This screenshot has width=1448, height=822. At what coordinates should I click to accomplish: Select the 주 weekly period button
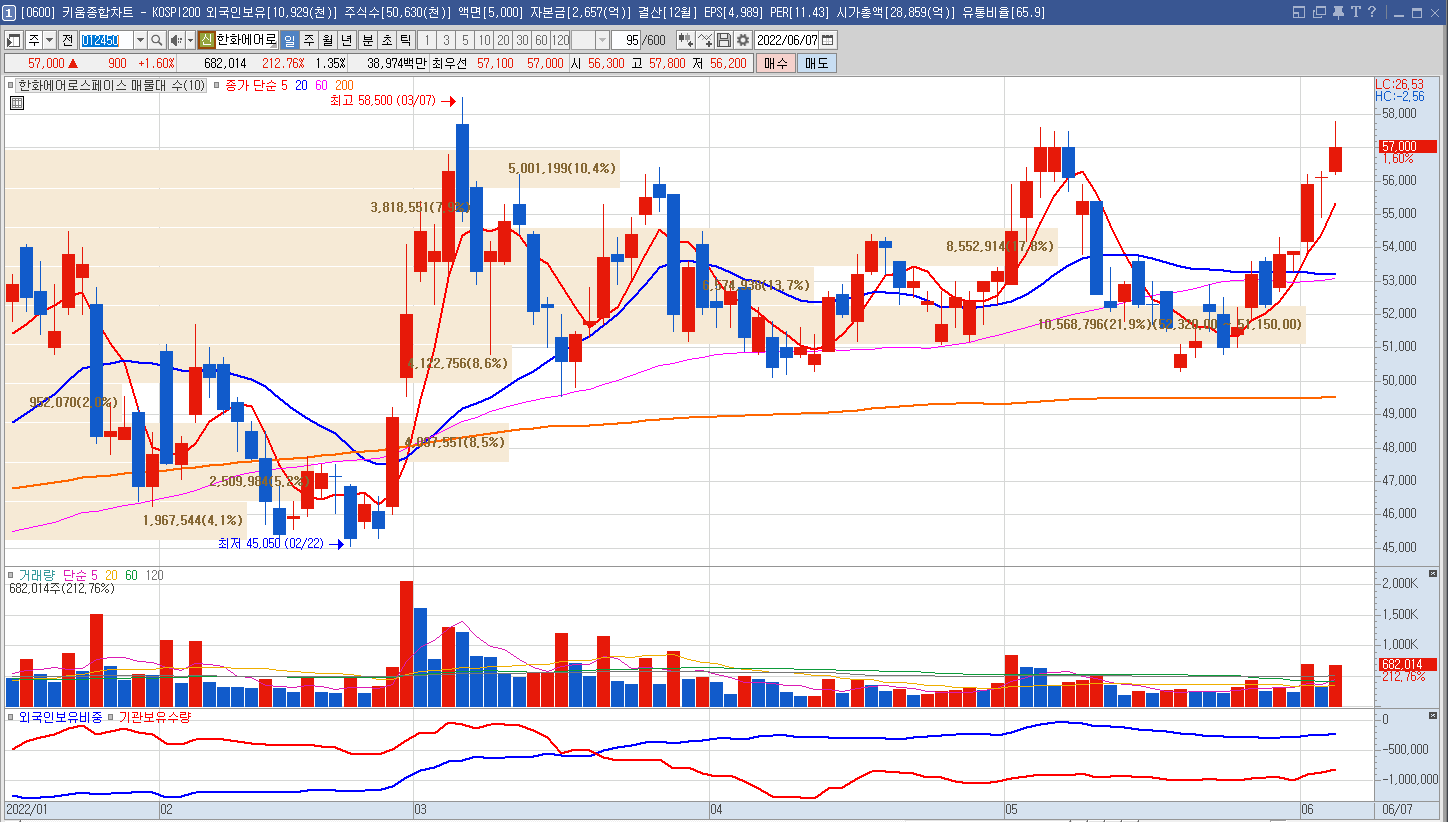(309, 40)
